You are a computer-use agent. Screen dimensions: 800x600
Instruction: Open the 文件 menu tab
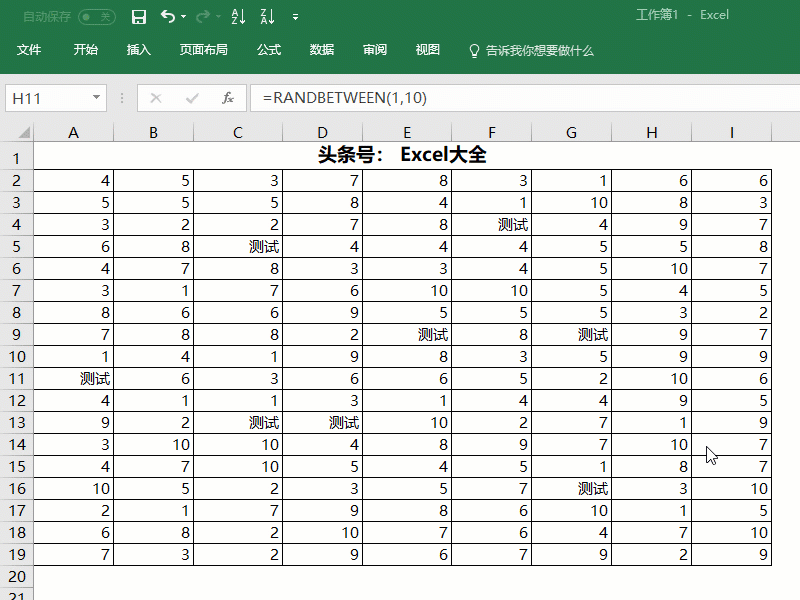29,50
